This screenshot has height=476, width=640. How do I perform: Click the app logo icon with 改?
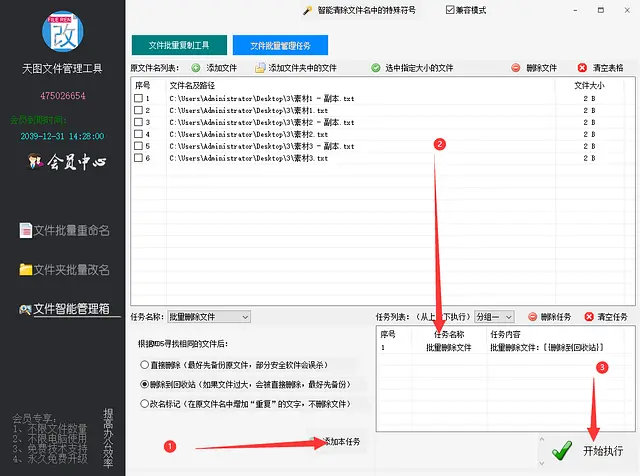[63, 32]
